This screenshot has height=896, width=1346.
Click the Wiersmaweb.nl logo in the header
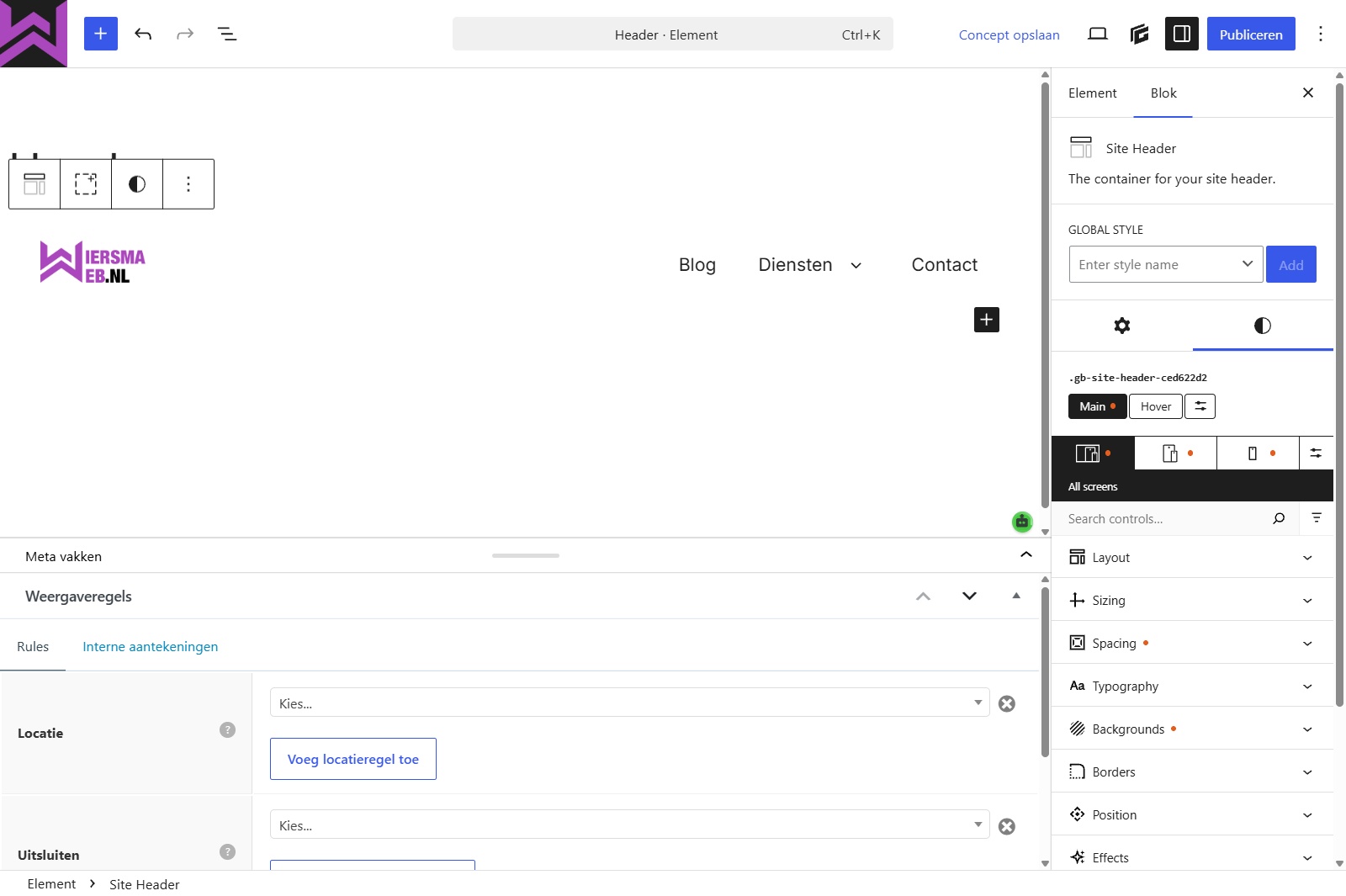pos(93,262)
